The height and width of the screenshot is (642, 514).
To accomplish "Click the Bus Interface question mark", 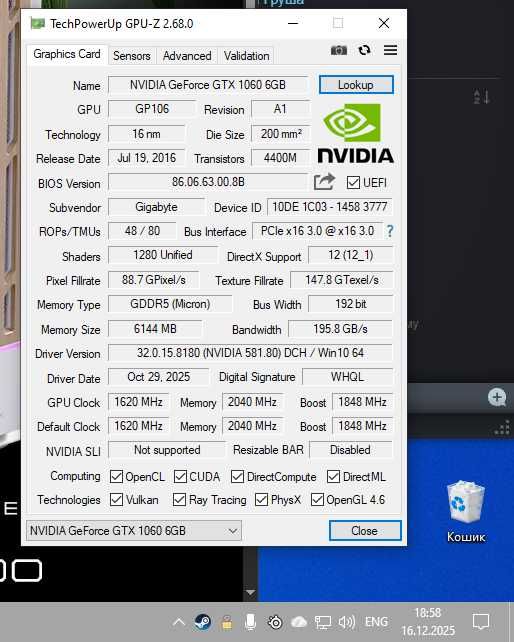I will pyautogui.click(x=390, y=231).
